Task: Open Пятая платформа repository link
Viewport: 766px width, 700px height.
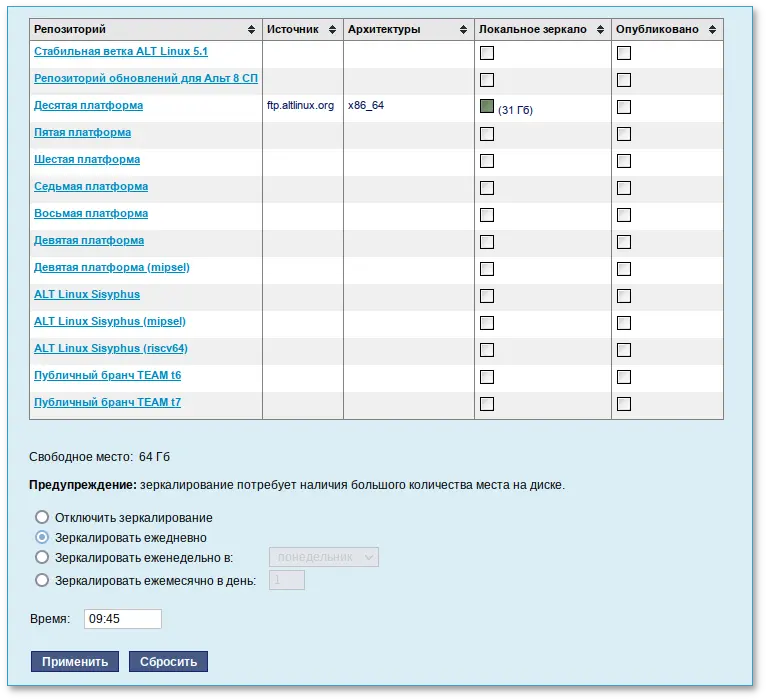Action: point(83,132)
